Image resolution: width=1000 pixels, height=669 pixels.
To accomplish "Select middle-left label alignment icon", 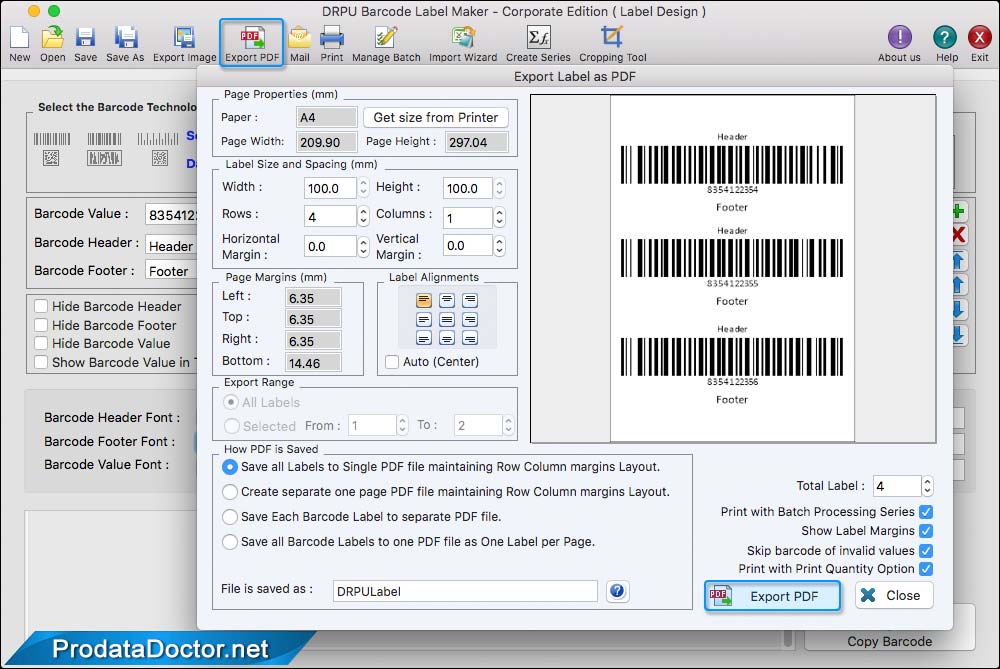I will click(424, 319).
